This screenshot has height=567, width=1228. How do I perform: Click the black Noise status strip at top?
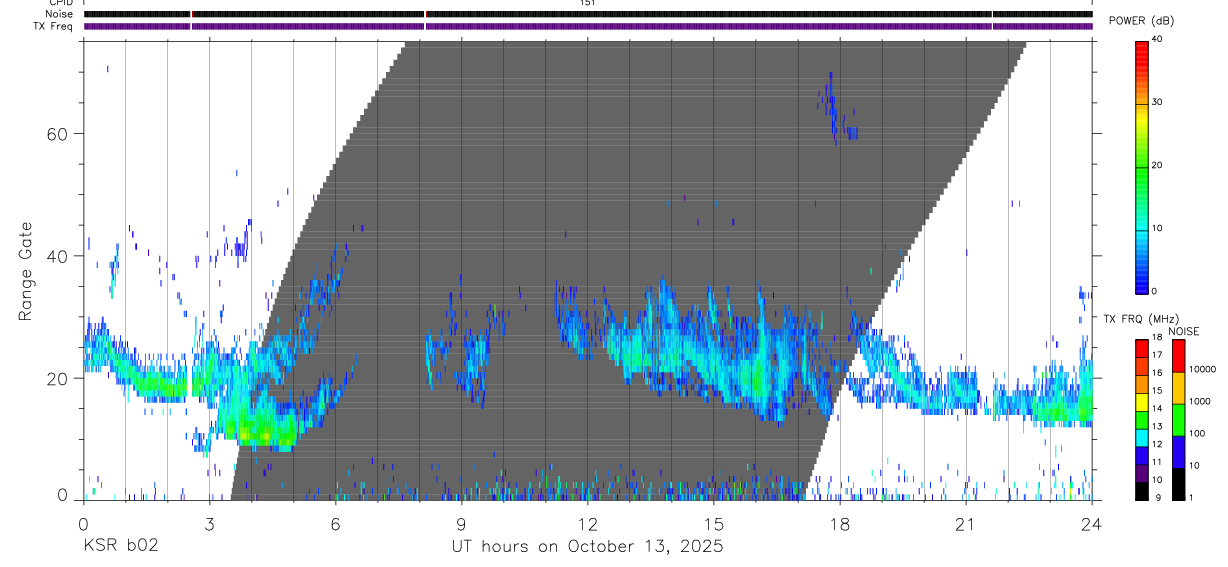[x=588, y=14]
